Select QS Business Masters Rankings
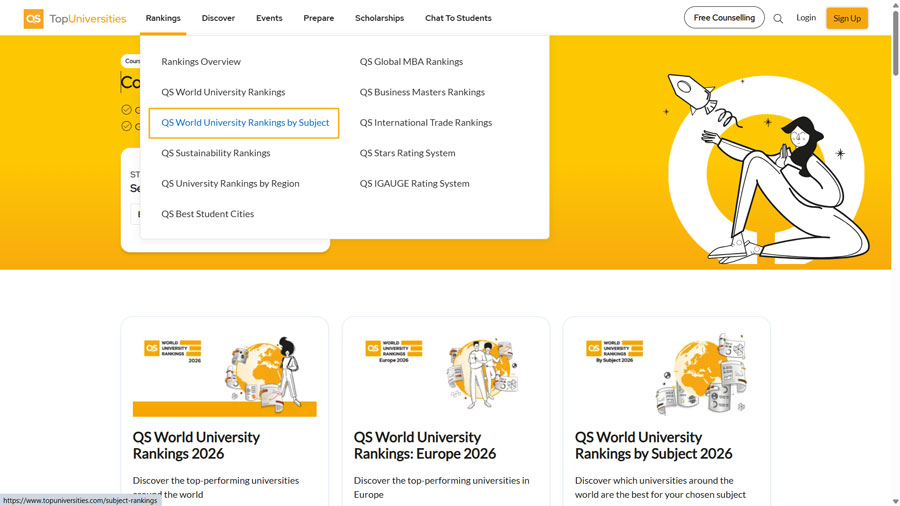This screenshot has height=506, width=900. (x=422, y=92)
